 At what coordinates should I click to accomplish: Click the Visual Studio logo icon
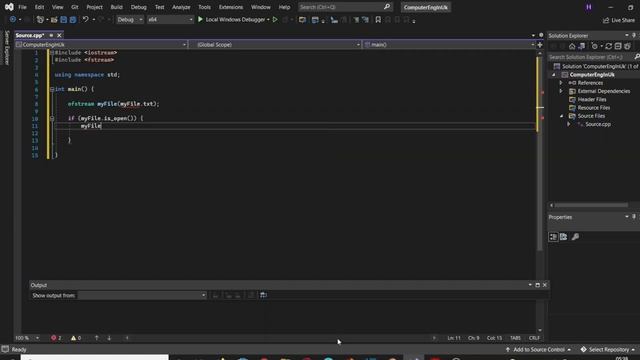pyautogui.click(x=9, y=7)
